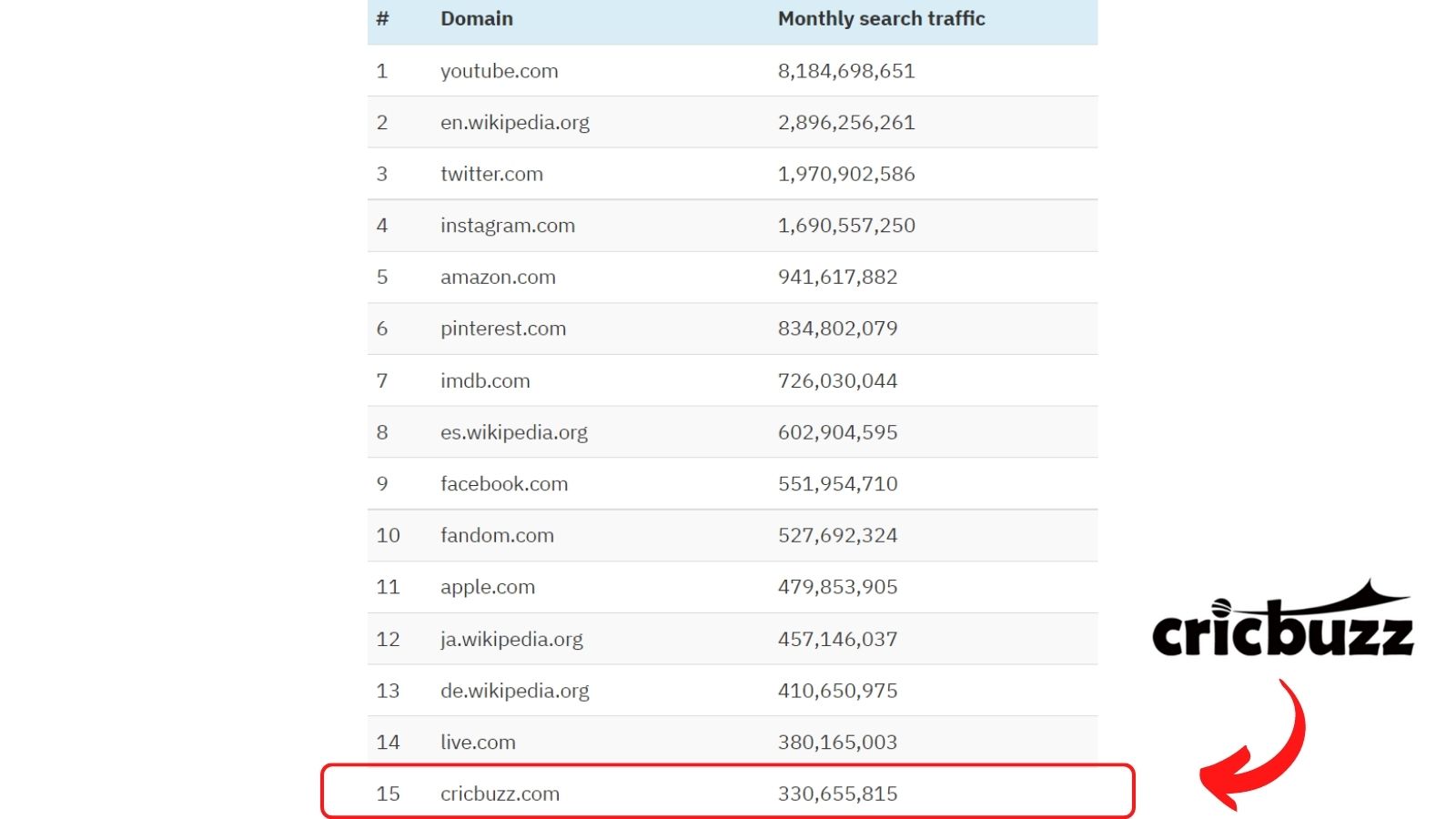Select fandom.com domain cell

point(497,535)
